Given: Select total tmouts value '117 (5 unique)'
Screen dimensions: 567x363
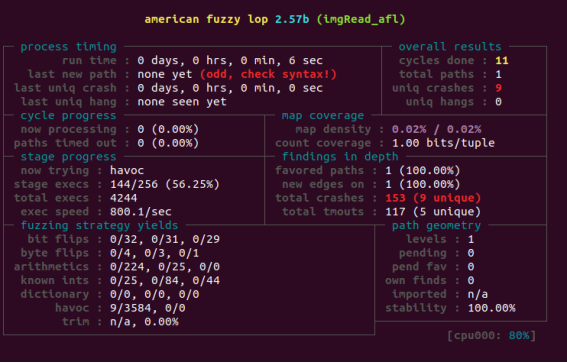Looking at the screenshot, I should click(x=433, y=212).
